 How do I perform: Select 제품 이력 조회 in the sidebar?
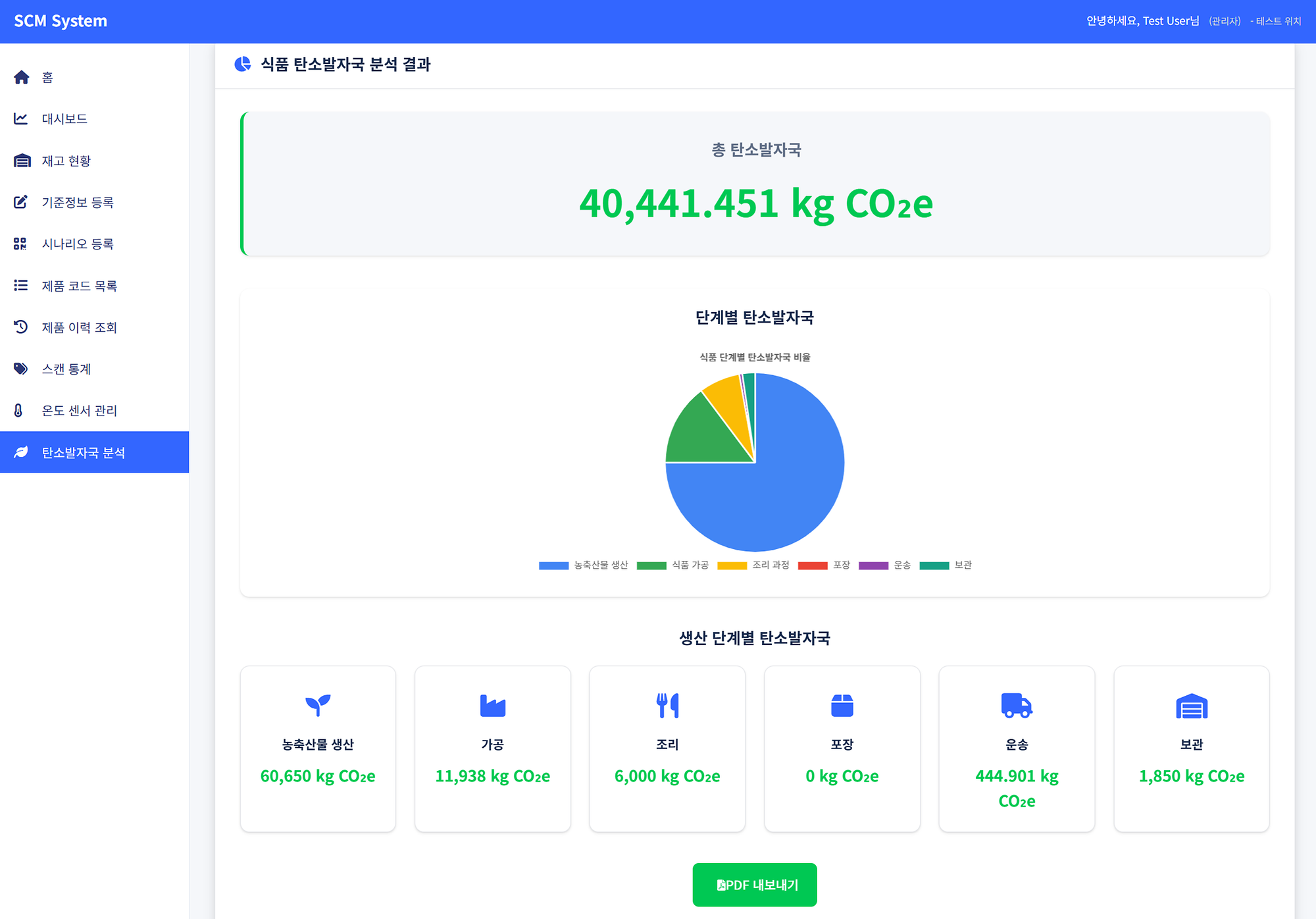79,327
